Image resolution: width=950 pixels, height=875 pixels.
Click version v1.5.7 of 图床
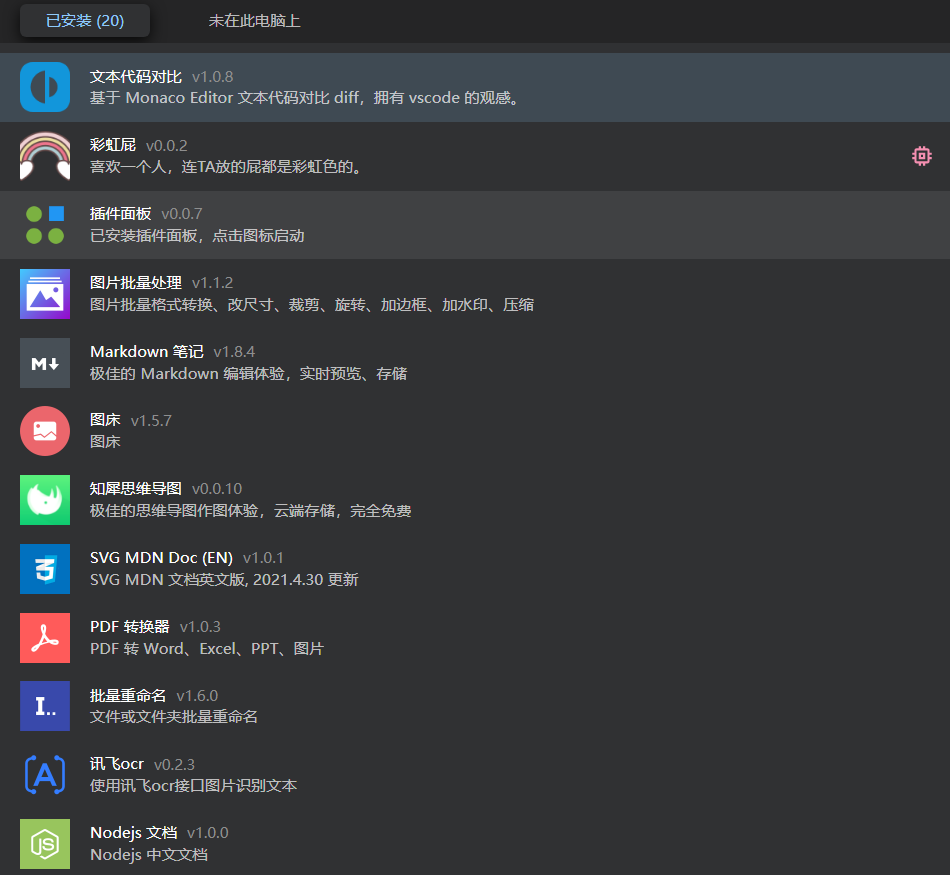coord(151,421)
